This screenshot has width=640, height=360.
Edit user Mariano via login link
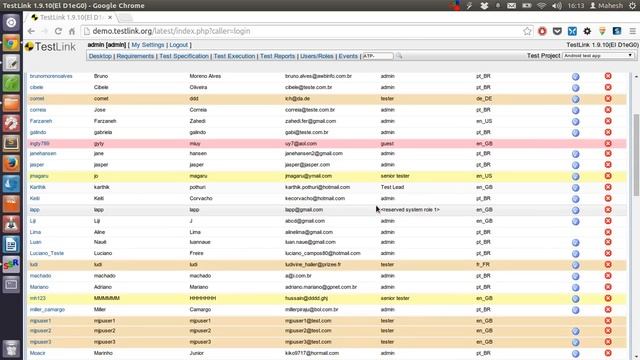tap(39, 287)
